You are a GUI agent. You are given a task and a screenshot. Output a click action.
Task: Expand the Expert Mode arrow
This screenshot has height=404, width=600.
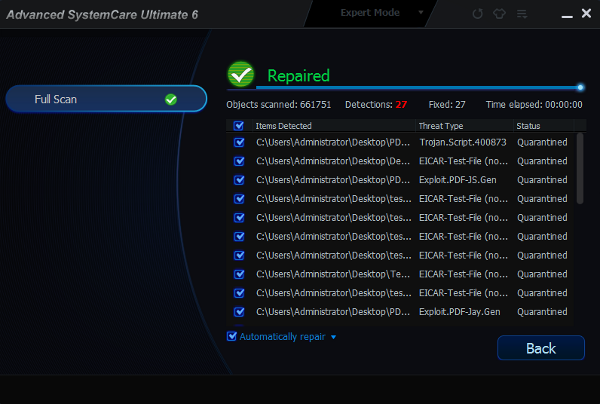pos(421,12)
